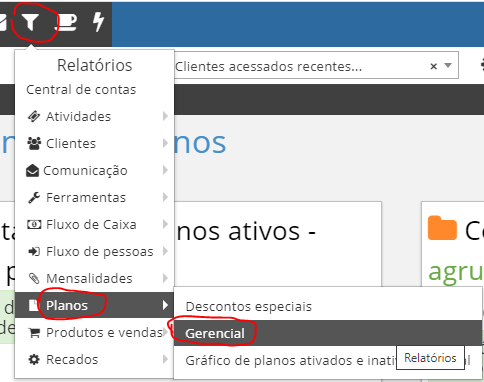
Task: Click the gear icon beside Recados
Action: click(x=34, y=359)
